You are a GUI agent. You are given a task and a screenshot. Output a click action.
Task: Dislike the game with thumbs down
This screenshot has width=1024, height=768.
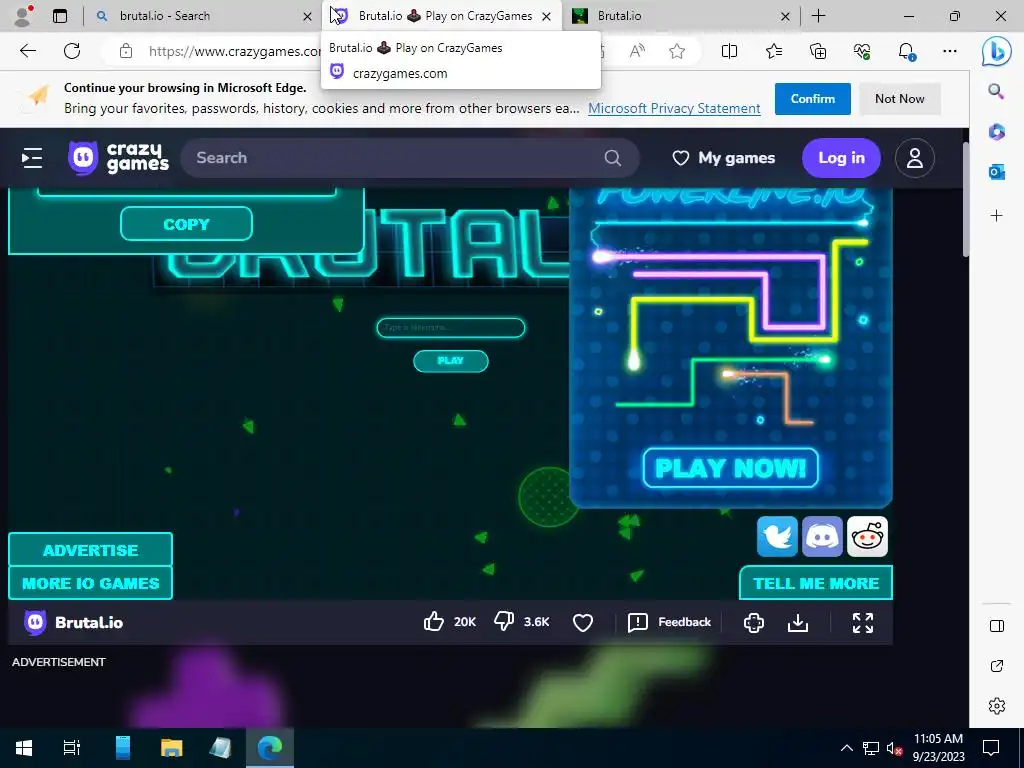[504, 622]
